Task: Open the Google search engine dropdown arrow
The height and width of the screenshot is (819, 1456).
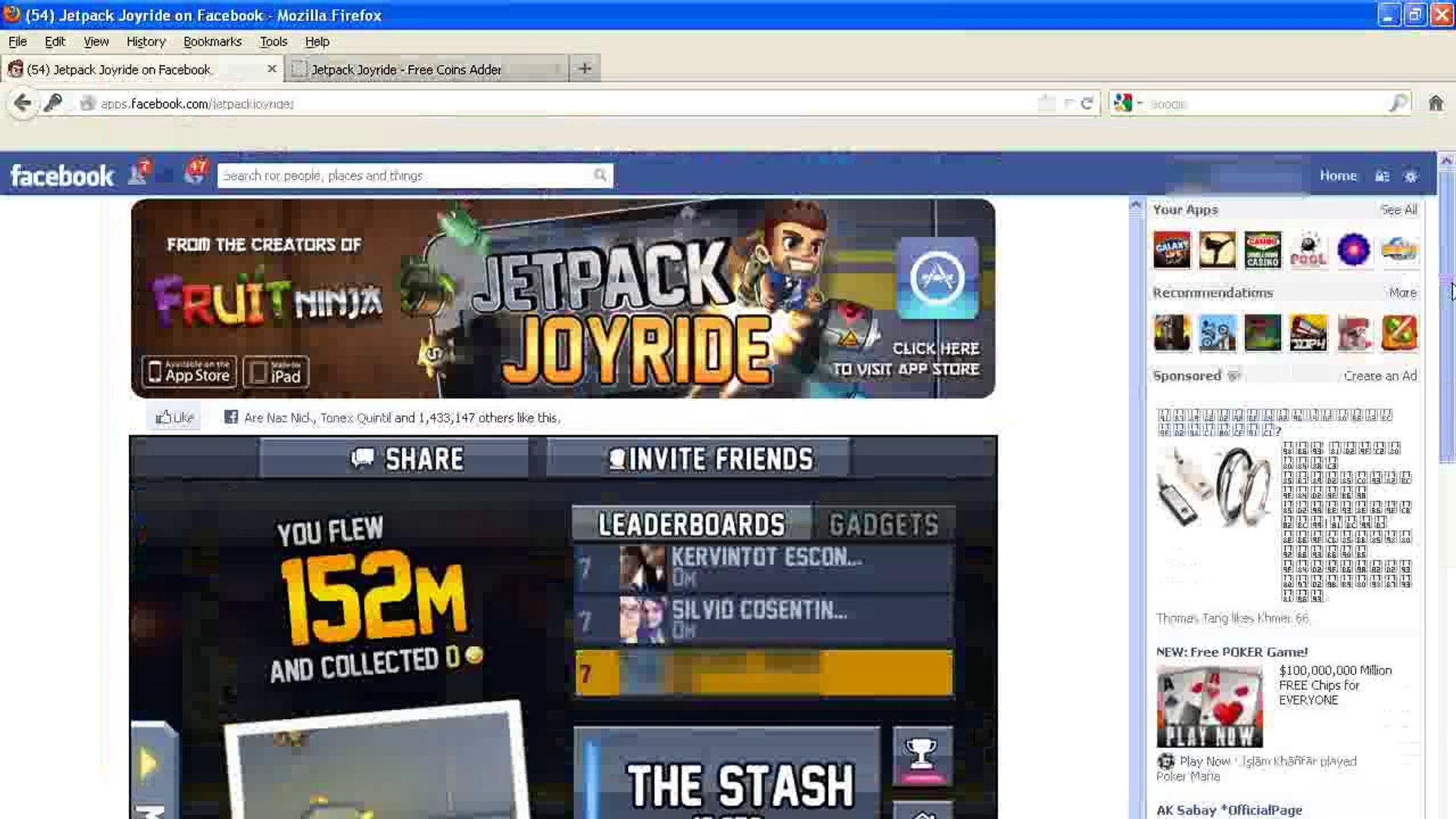Action: [1140, 103]
